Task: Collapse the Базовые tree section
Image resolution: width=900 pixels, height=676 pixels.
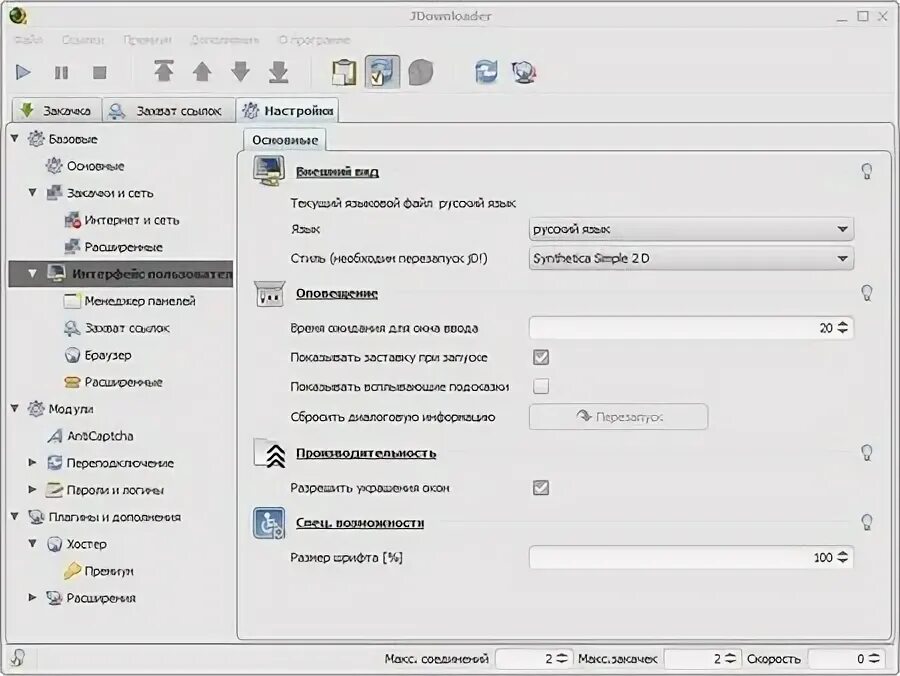Action: pos(15,138)
